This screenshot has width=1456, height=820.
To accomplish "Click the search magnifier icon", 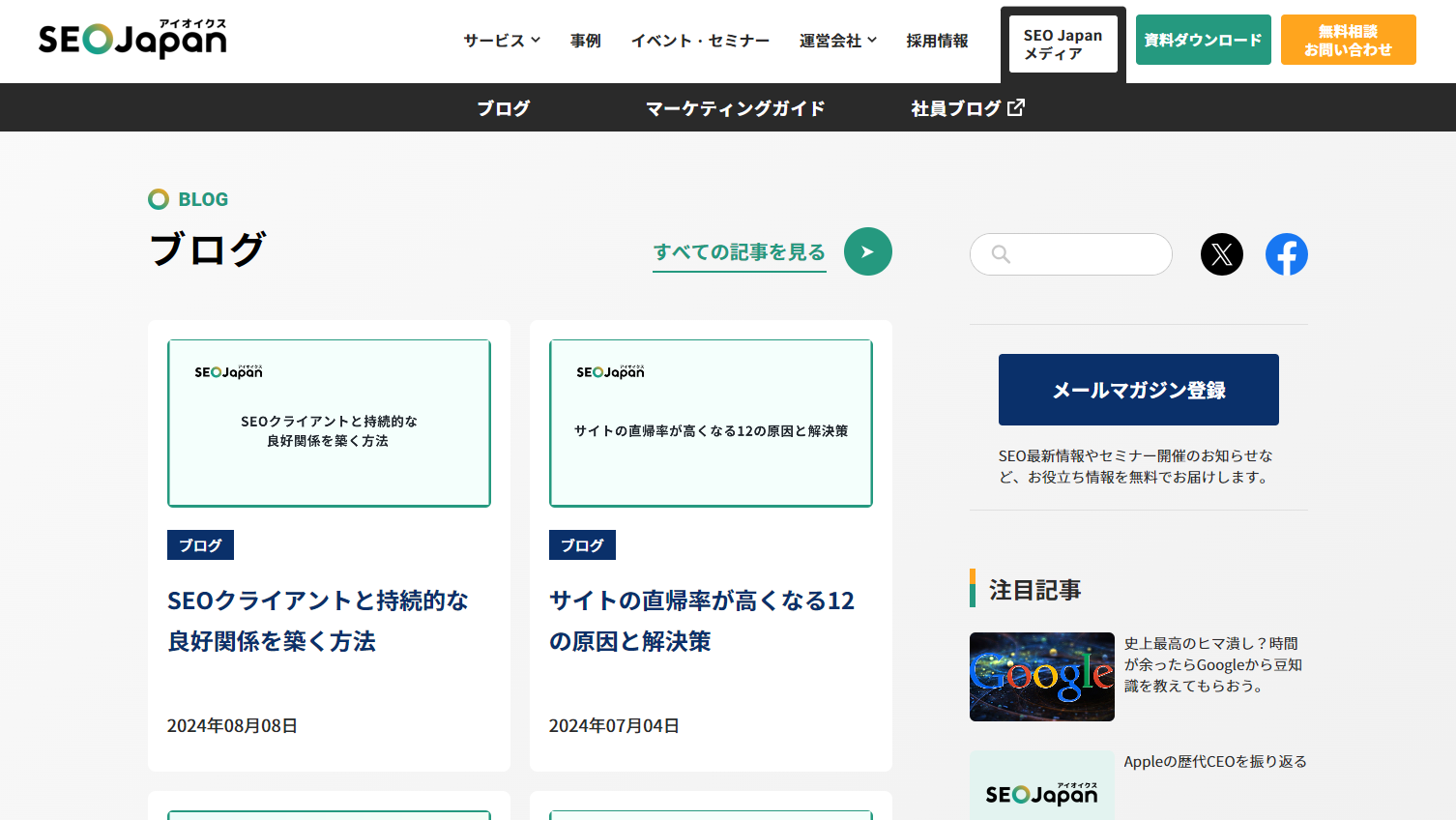I will (1001, 254).
